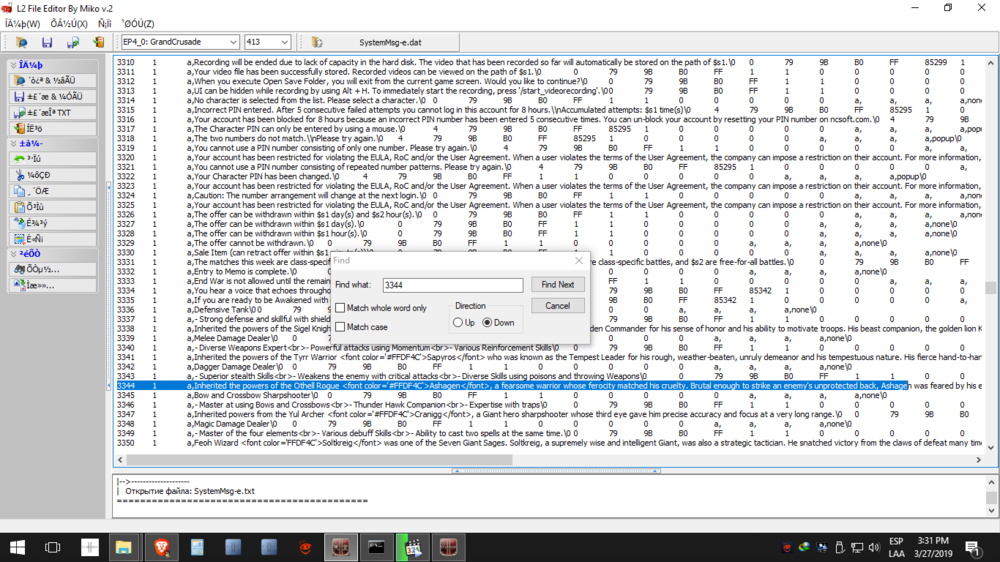The width and height of the screenshot is (1000, 562).
Task: Open Brave browser from the taskbar
Action: tap(160, 547)
